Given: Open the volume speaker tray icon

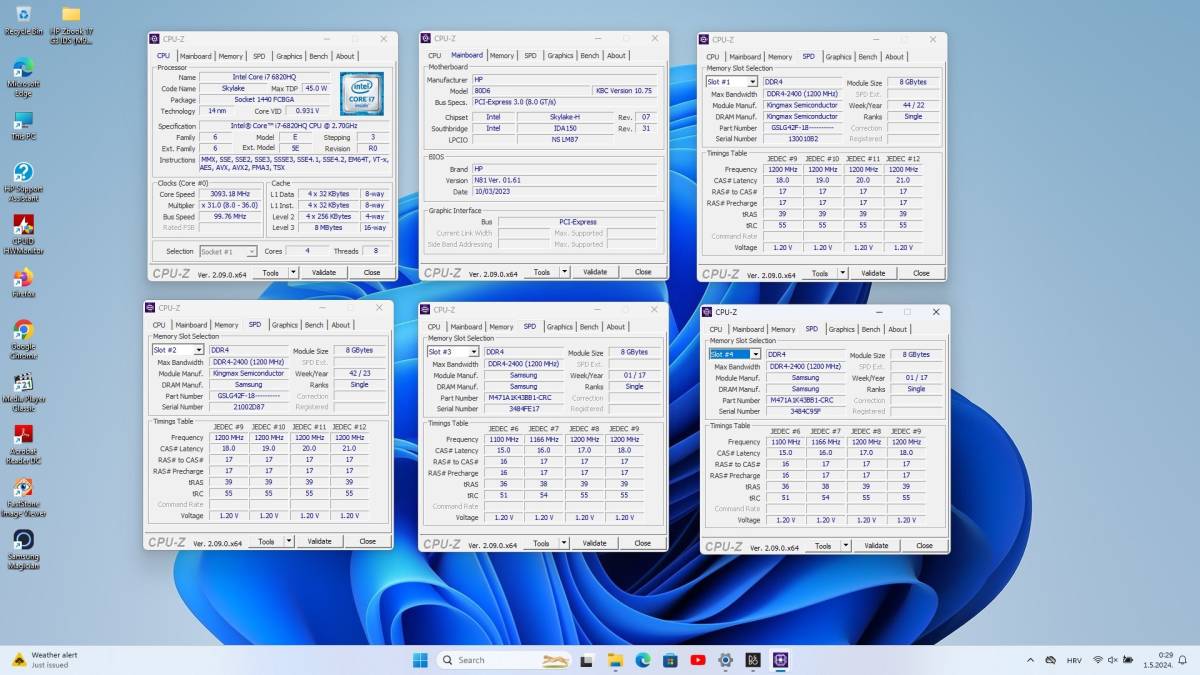Looking at the screenshot, I should point(1112,660).
